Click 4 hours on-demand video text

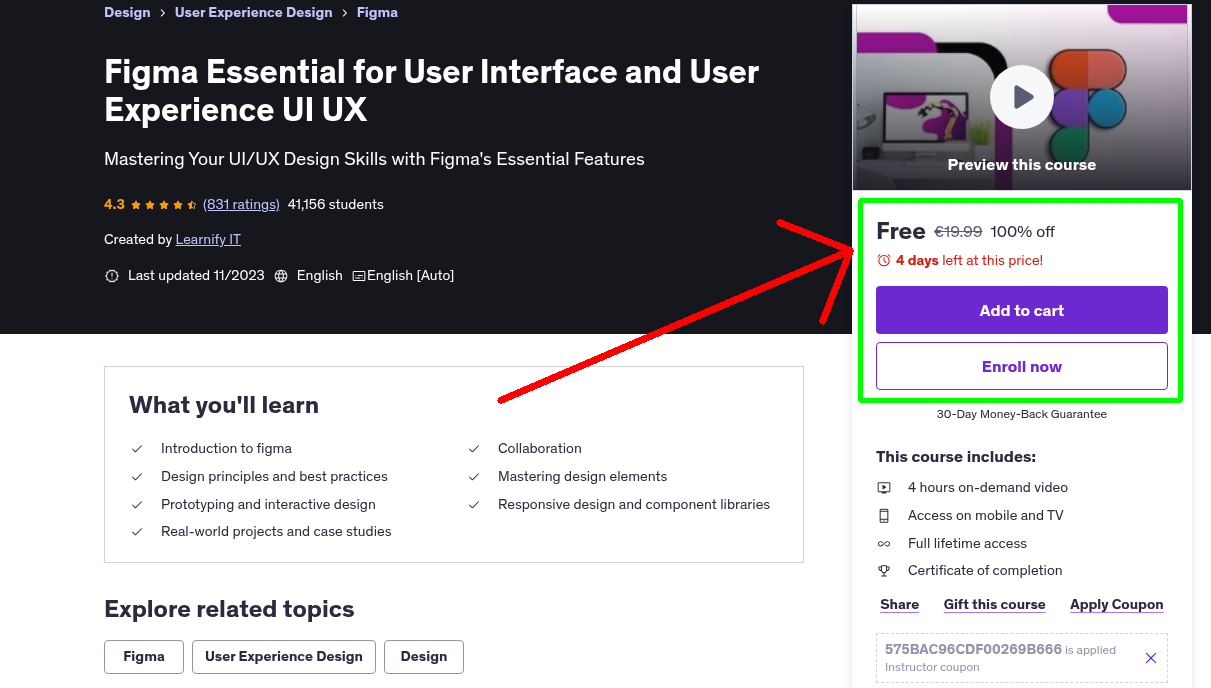[x=988, y=488]
